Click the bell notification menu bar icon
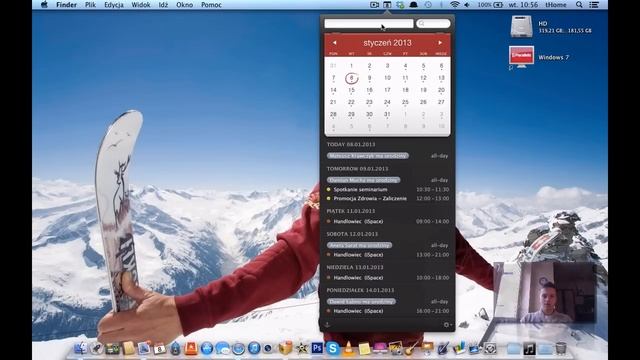Image resolution: width=640 pixels, height=360 pixels. pyautogui.click(x=413, y=5)
